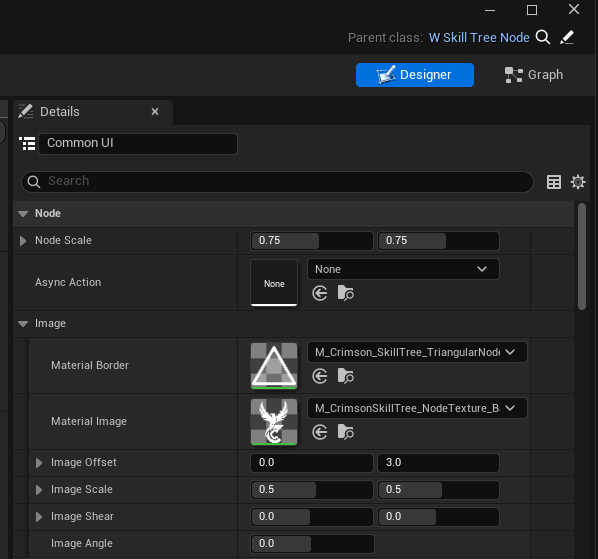Expand the Image Offset property
The image size is (598, 559).
coord(39,463)
